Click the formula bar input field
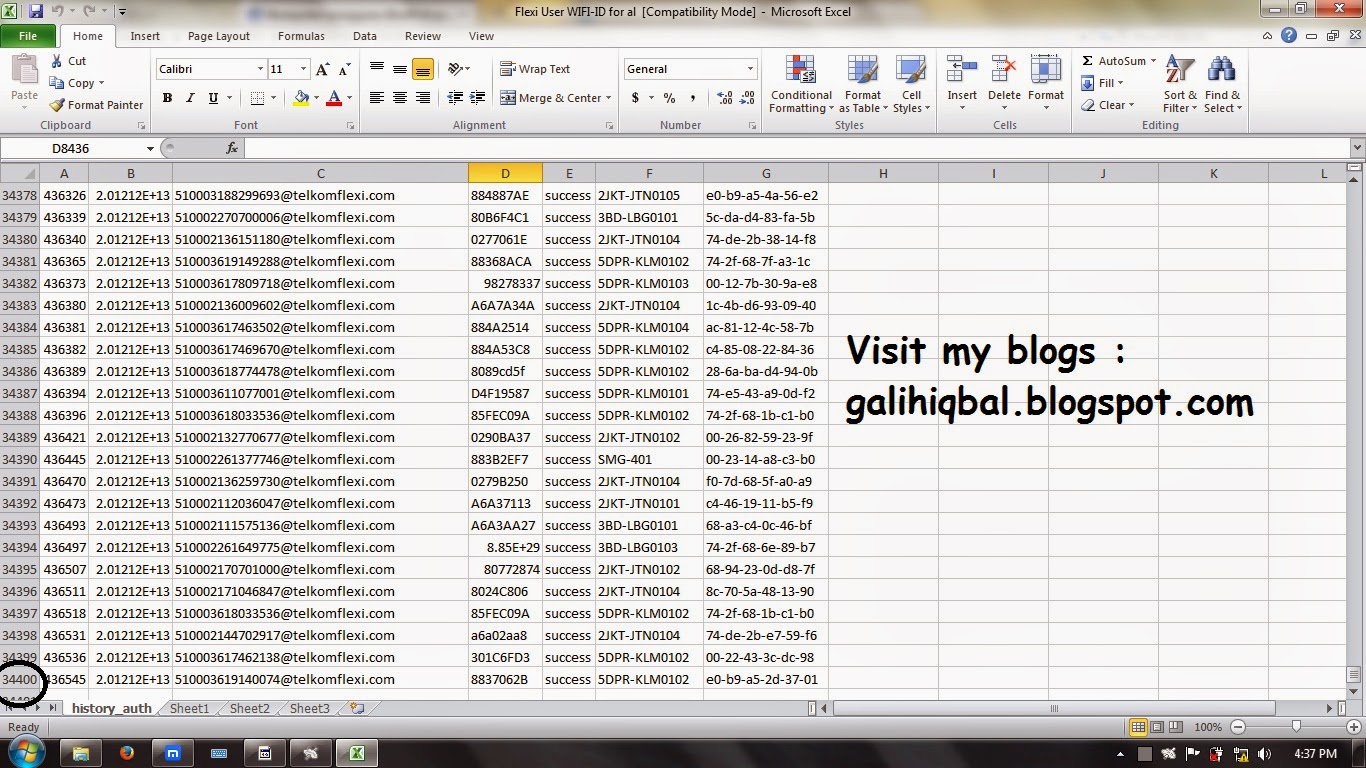 (x=798, y=148)
